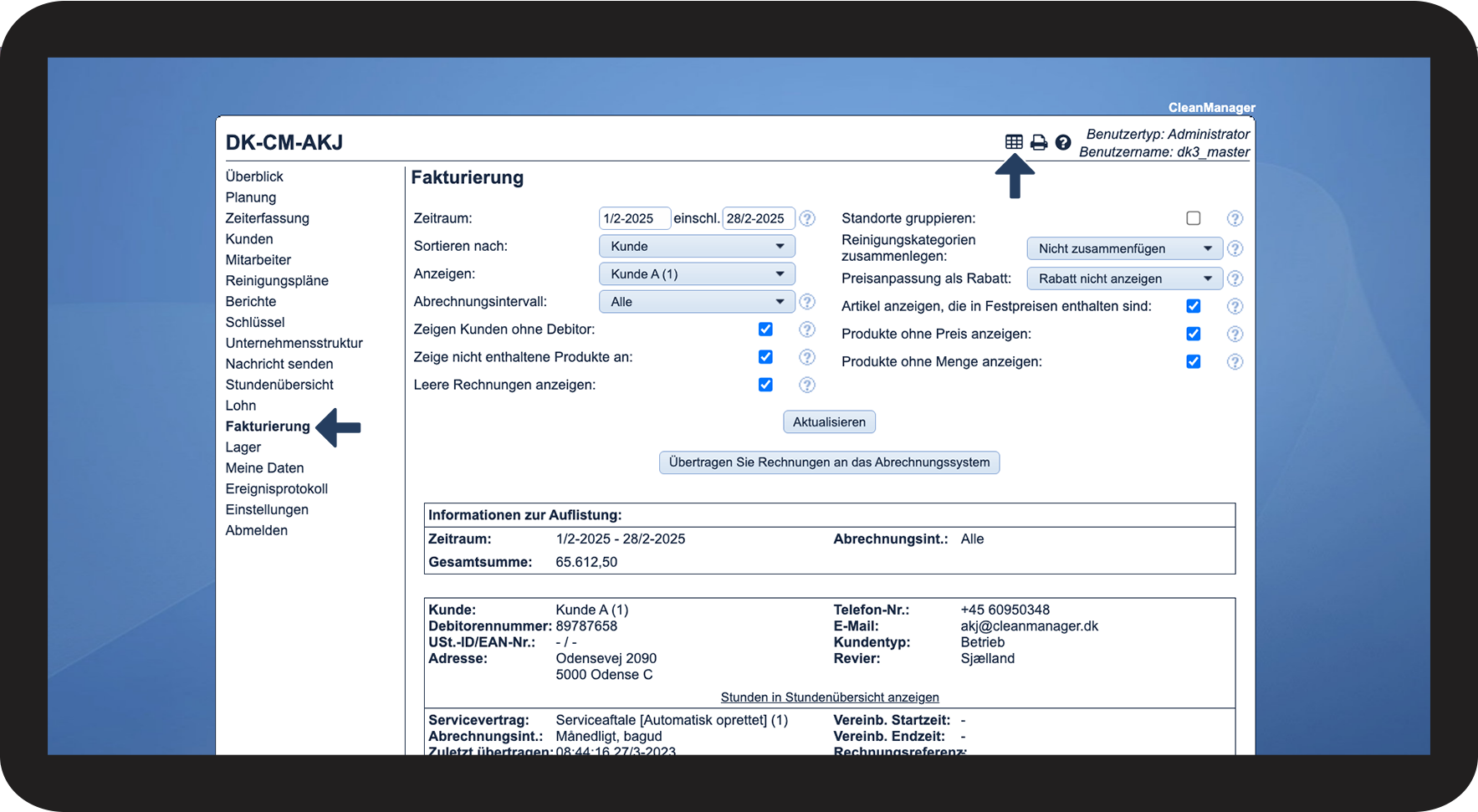Screen dimensions: 1478x812
Task: Open Zeiterfassung in the sidebar menu
Action: click(x=267, y=218)
